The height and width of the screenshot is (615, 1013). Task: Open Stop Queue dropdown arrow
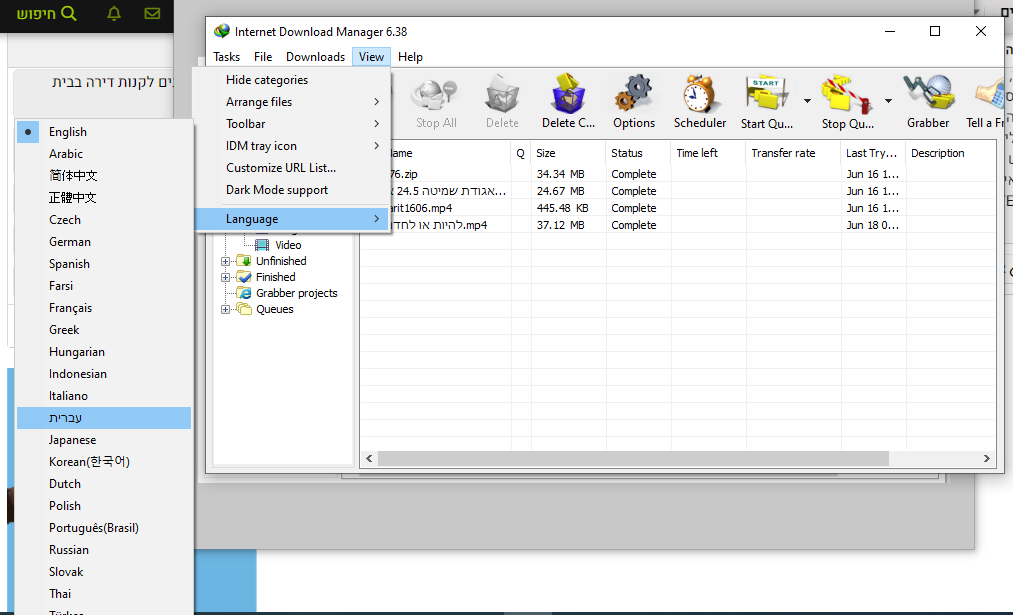point(888,101)
